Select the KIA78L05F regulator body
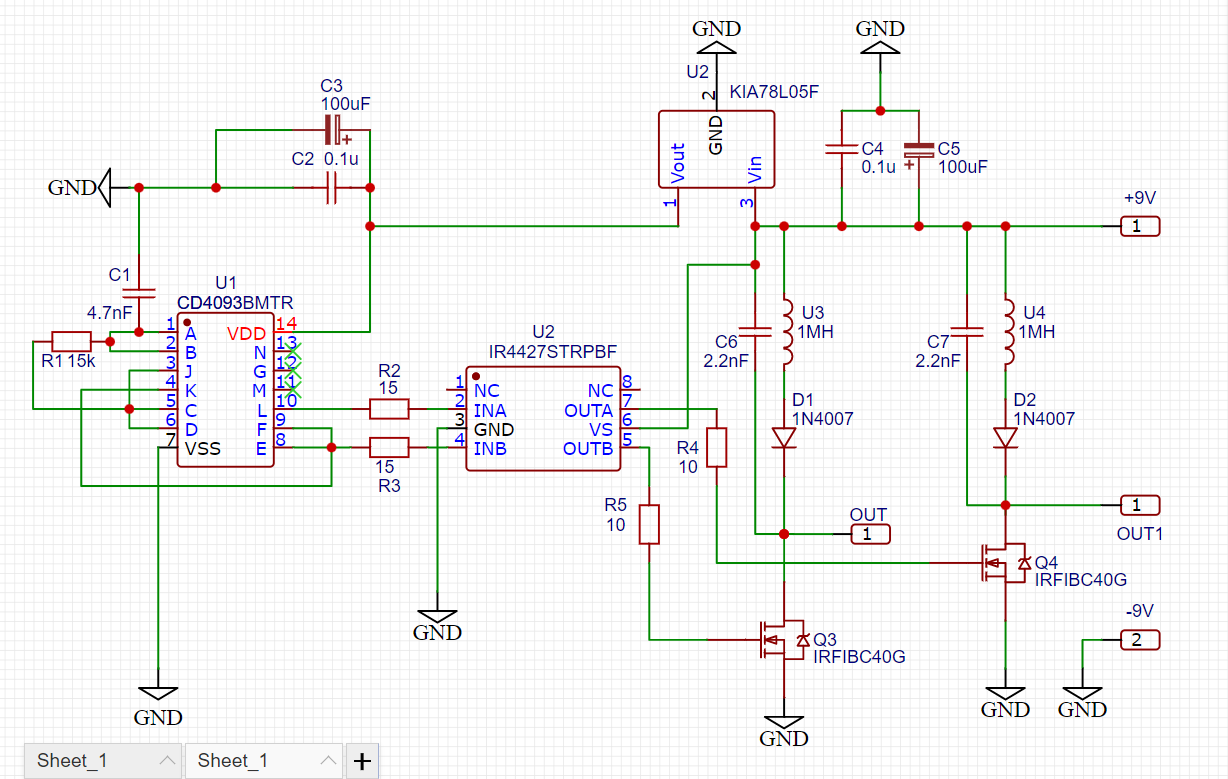This screenshot has width=1228, height=779. pos(716,149)
